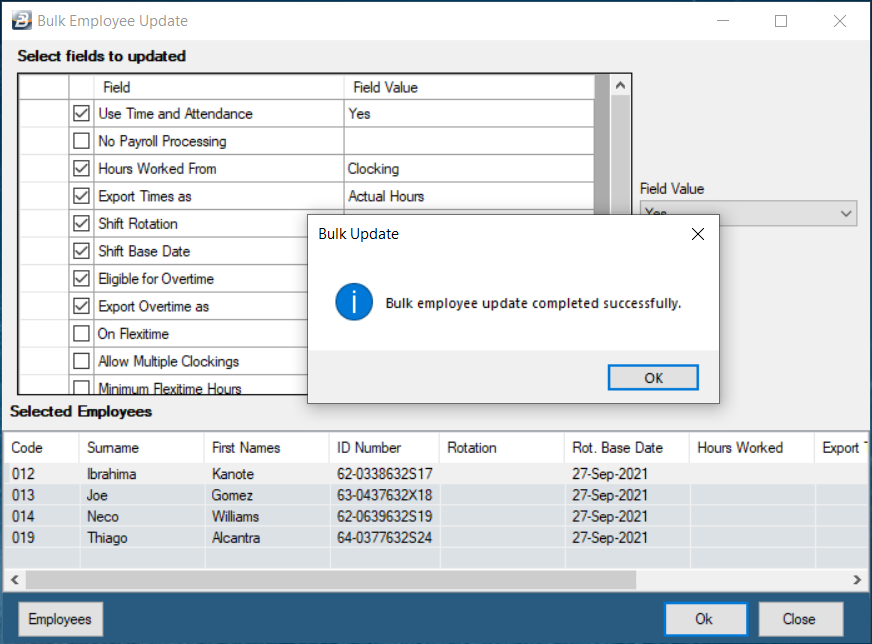Close the Bulk Employee Update window
872x644 pixels.
pyautogui.click(x=840, y=21)
